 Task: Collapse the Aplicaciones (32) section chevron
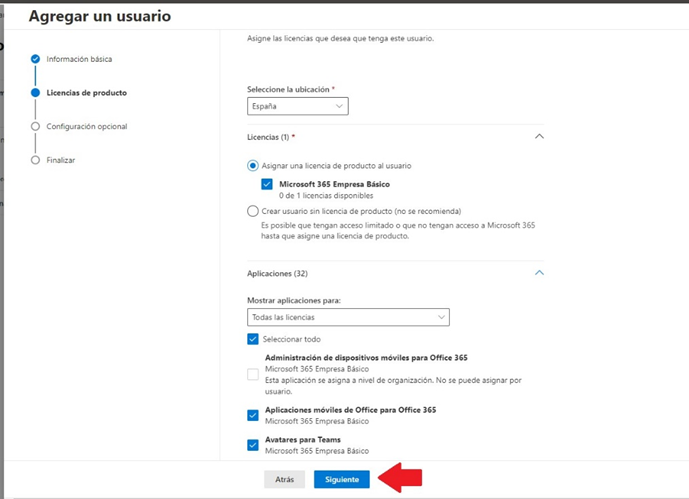point(539,273)
